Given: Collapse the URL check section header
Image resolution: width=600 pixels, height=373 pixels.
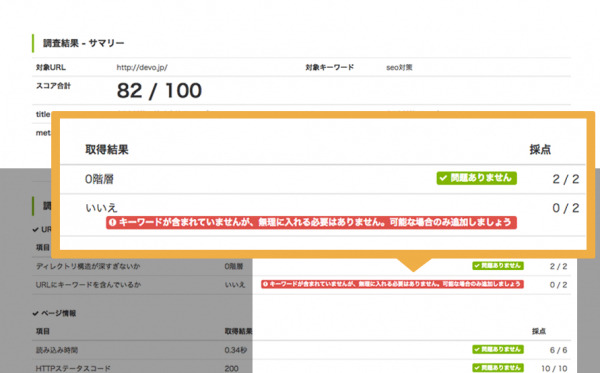Looking at the screenshot, I should 42,230.
